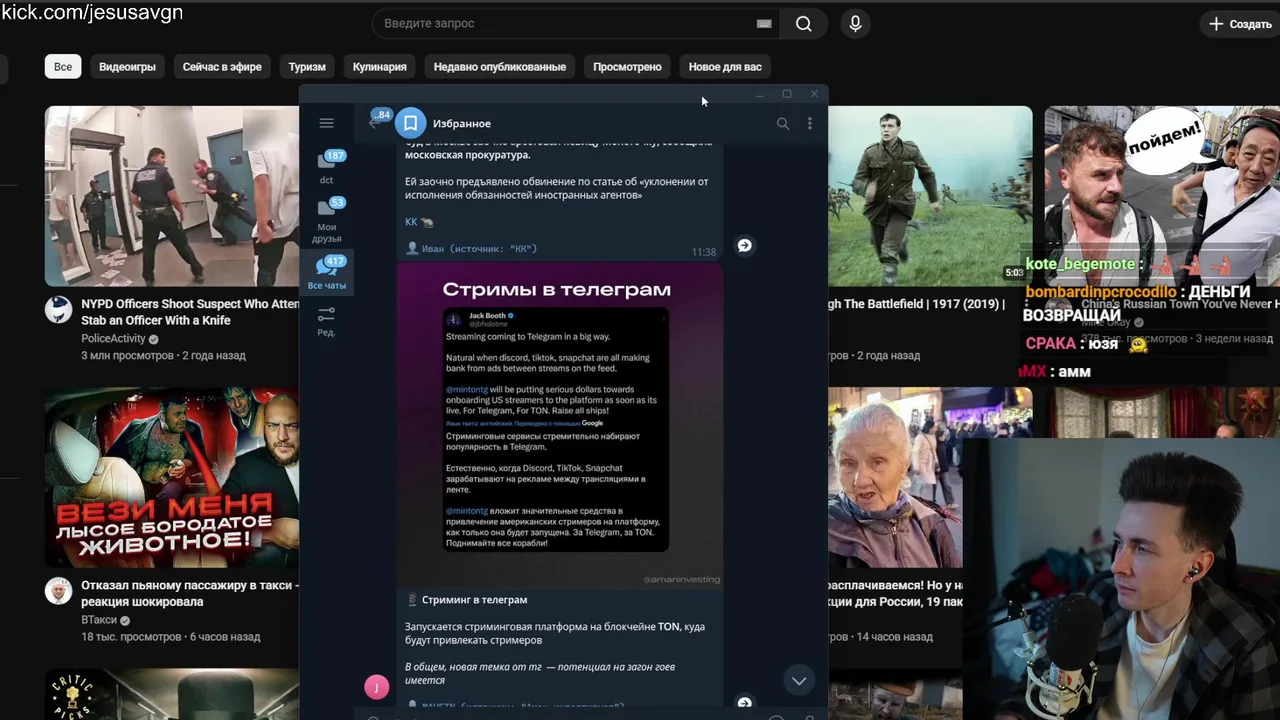The width and height of the screenshot is (1280, 720).
Task: Open NYPD Officers Shoot Suspect video title
Action: [190, 312]
